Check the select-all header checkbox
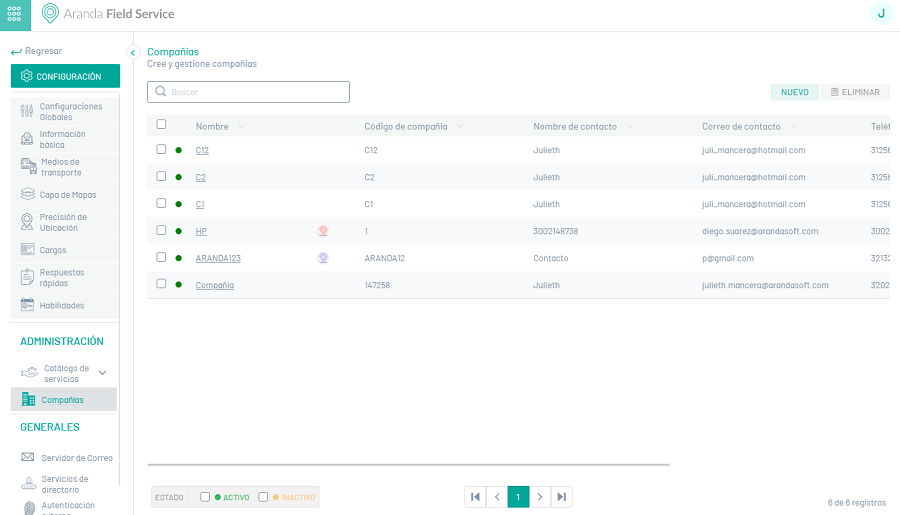The image size is (900, 515). (161, 125)
